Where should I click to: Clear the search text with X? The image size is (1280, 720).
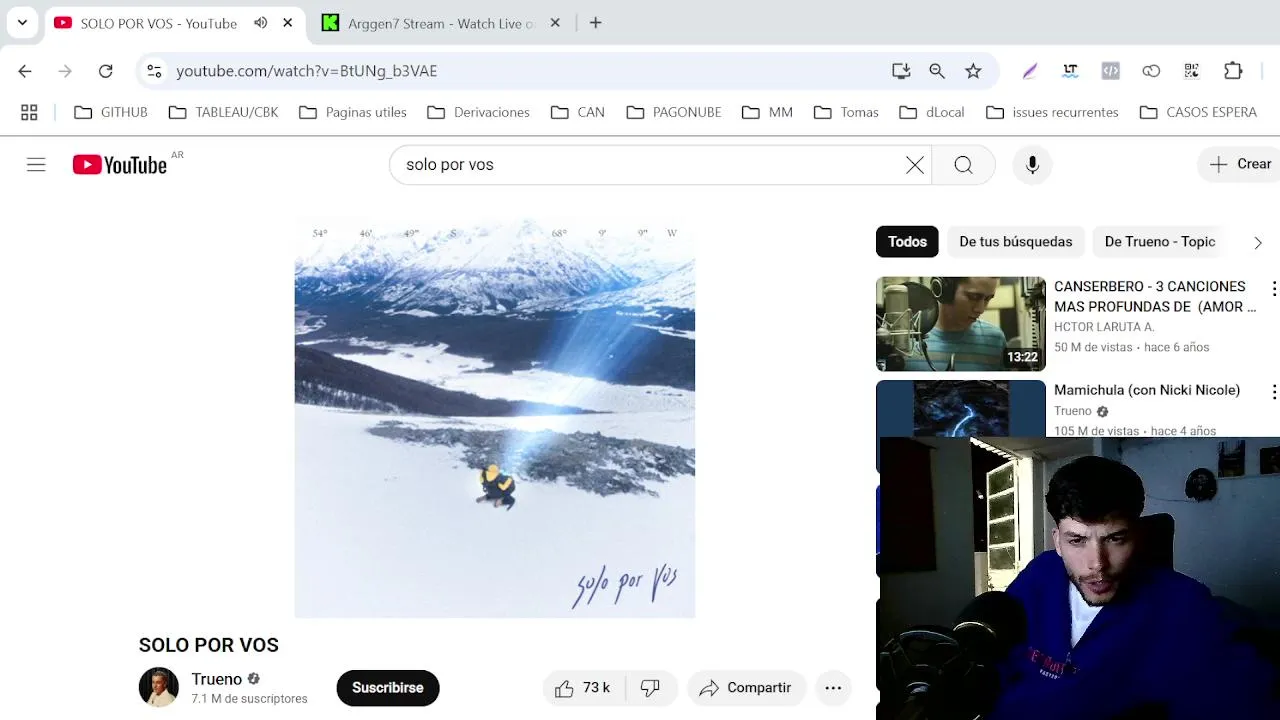[x=915, y=165]
